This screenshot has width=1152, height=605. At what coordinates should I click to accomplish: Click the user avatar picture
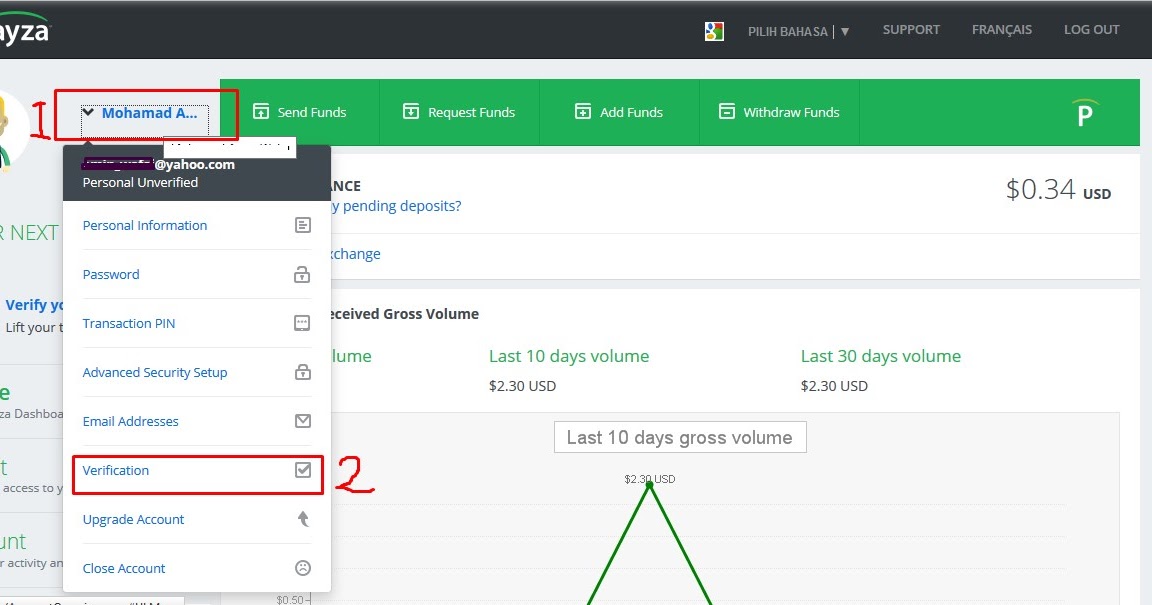[x=12, y=132]
